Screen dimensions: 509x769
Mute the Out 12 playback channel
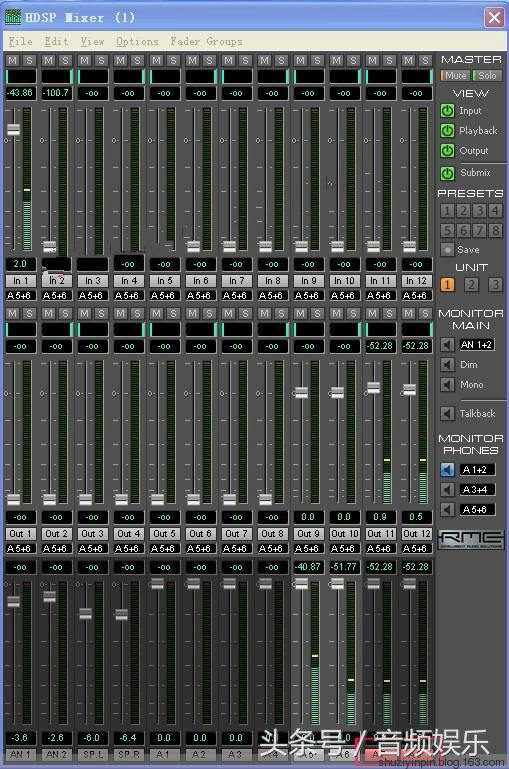point(408,313)
